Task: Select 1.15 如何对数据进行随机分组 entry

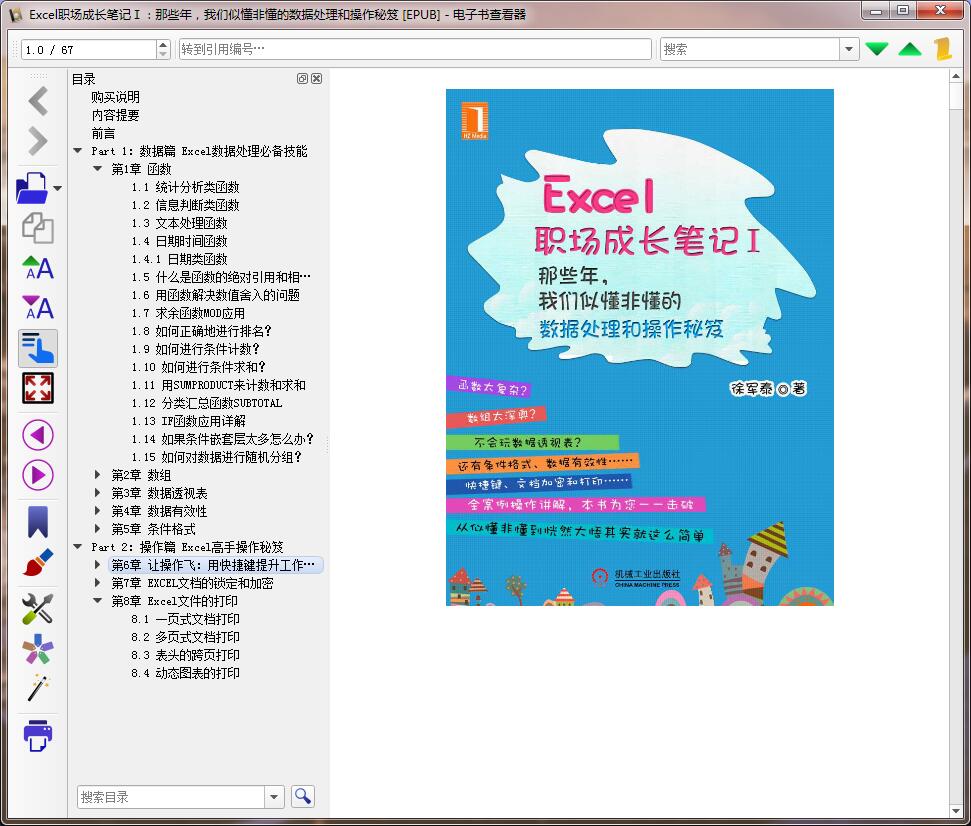Action: pos(216,456)
